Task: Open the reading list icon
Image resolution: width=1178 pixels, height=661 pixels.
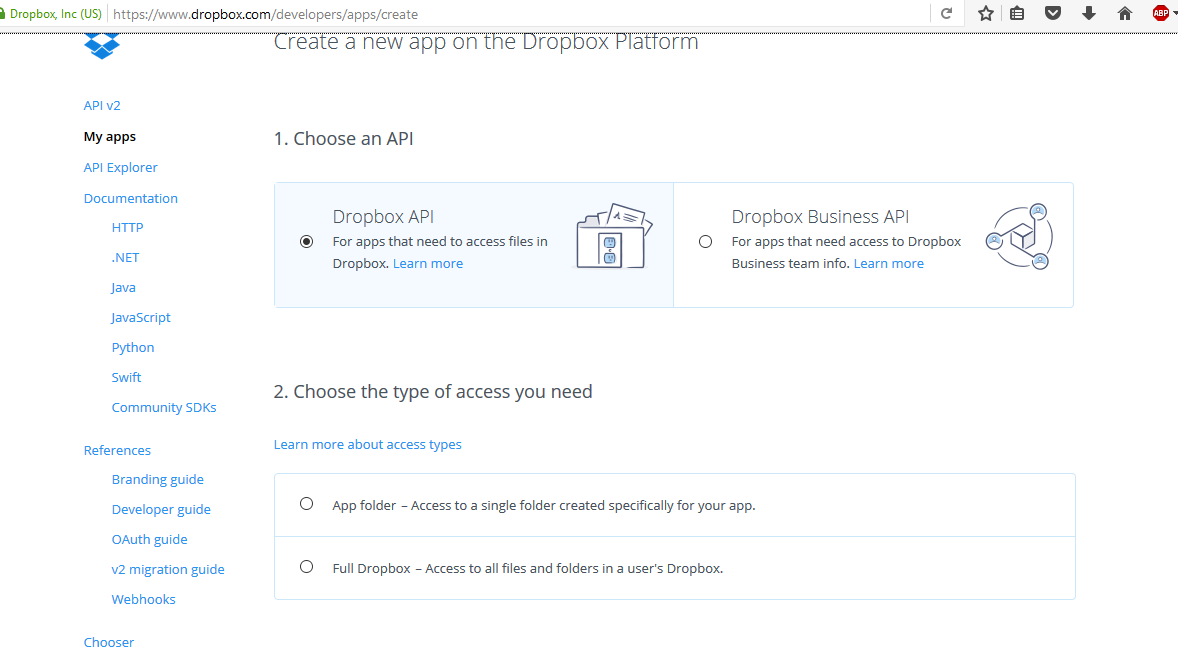Action: [1019, 14]
